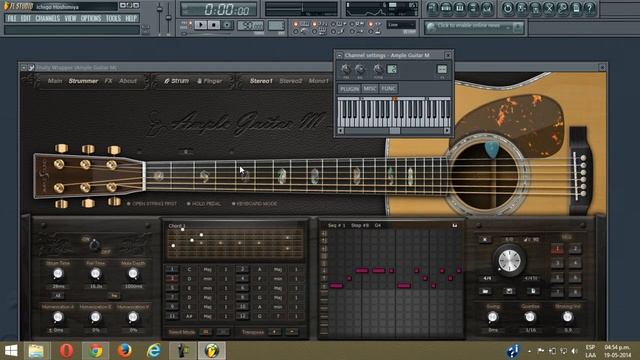Click the round power-style icon in toolbar
Screen dimensions: 640x360
508,8
